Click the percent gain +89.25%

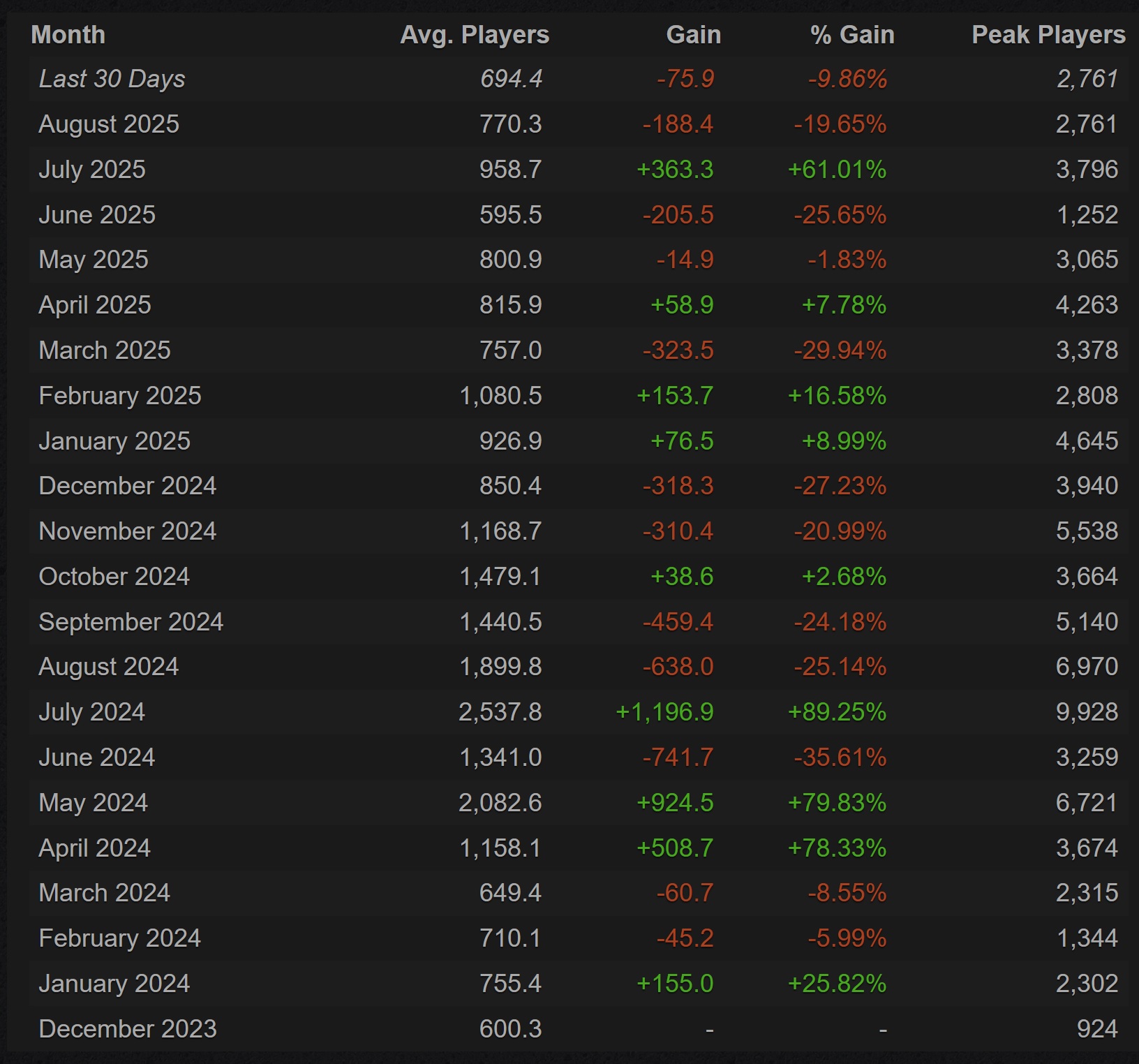click(837, 712)
